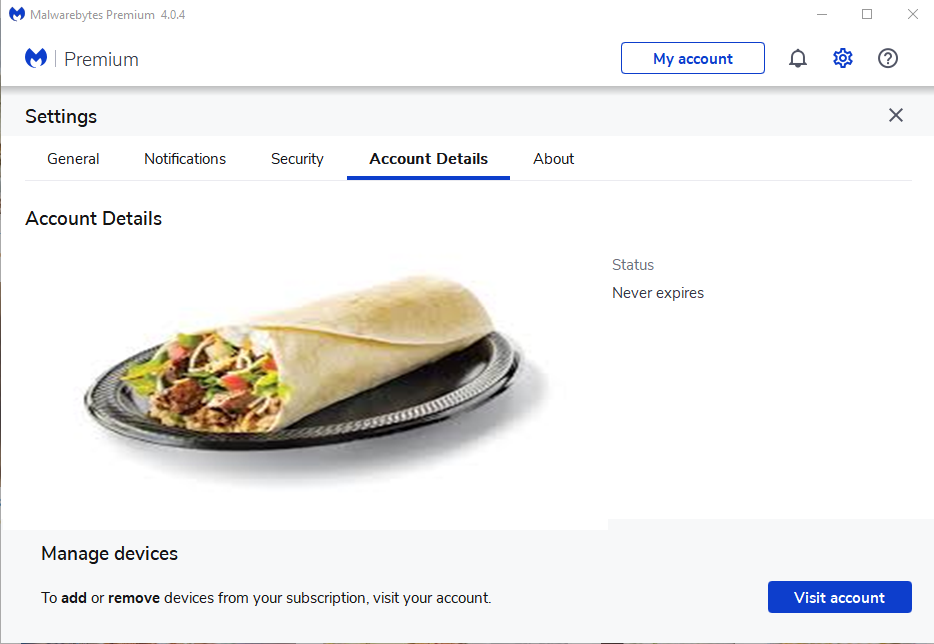The width and height of the screenshot is (934, 644).
Task: Open help via the question mark icon
Action: pyautogui.click(x=888, y=59)
